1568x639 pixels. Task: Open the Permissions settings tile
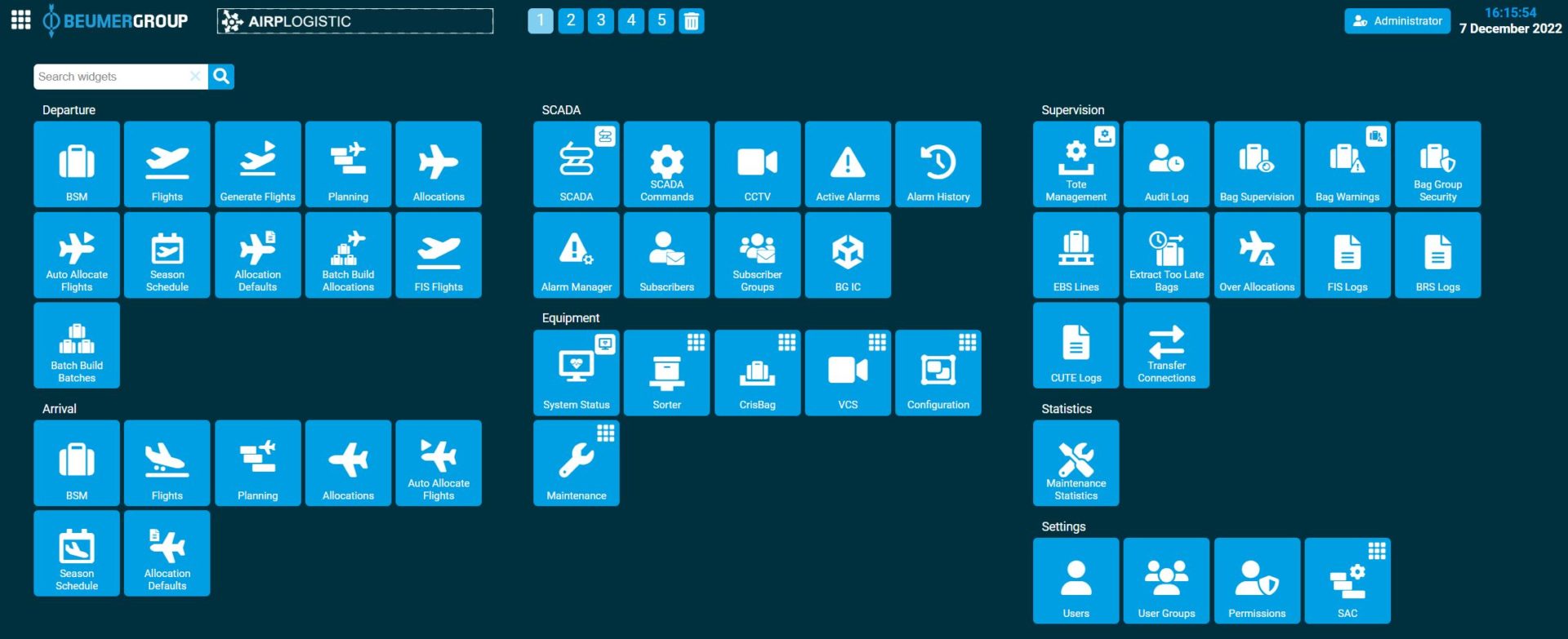[1256, 581]
